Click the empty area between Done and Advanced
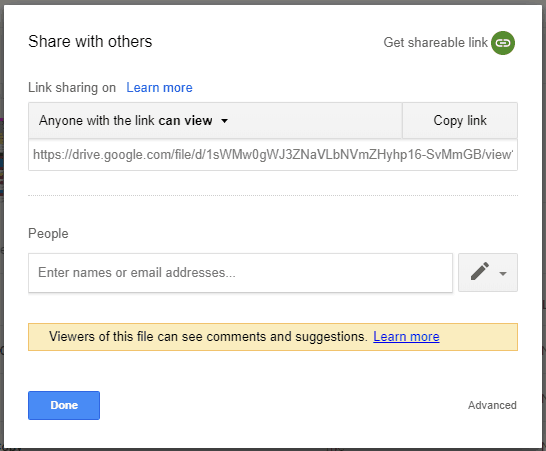Image resolution: width=546 pixels, height=451 pixels. coord(283,405)
